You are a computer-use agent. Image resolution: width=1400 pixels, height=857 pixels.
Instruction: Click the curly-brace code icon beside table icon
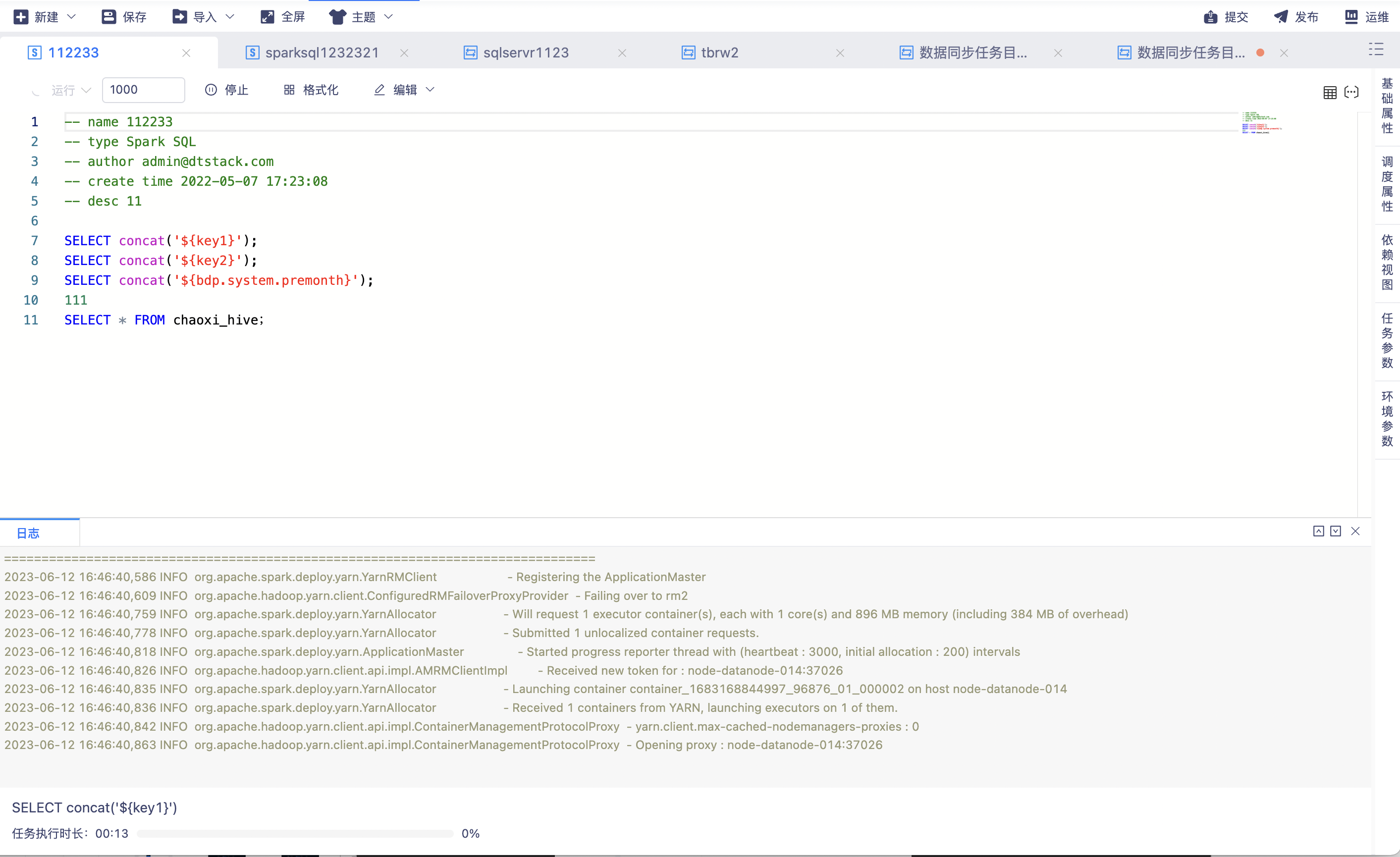coord(1352,92)
